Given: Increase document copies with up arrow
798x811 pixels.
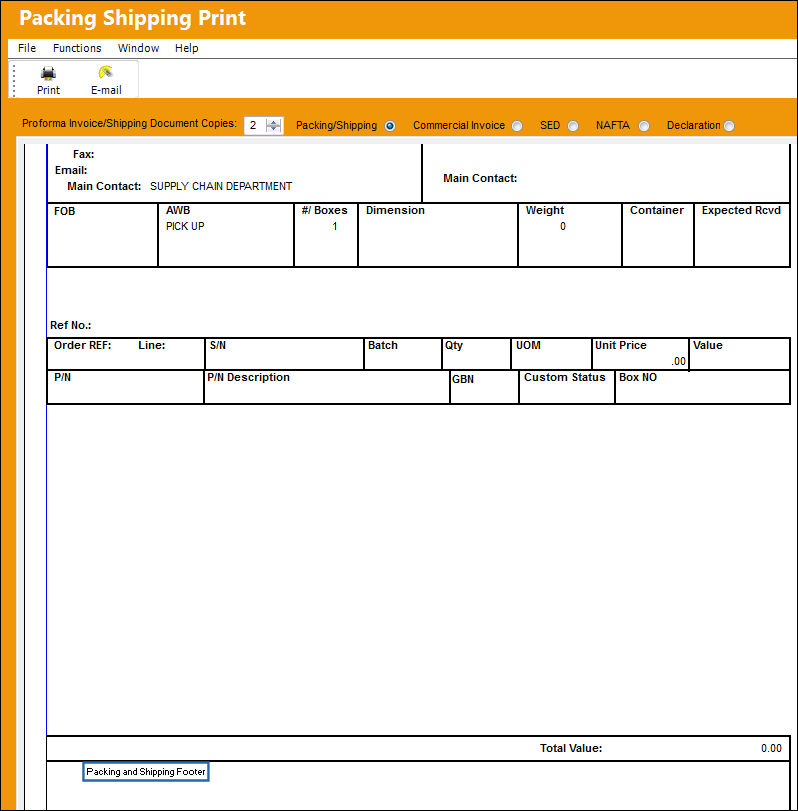Looking at the screenshot, I should tap(274, 122).
